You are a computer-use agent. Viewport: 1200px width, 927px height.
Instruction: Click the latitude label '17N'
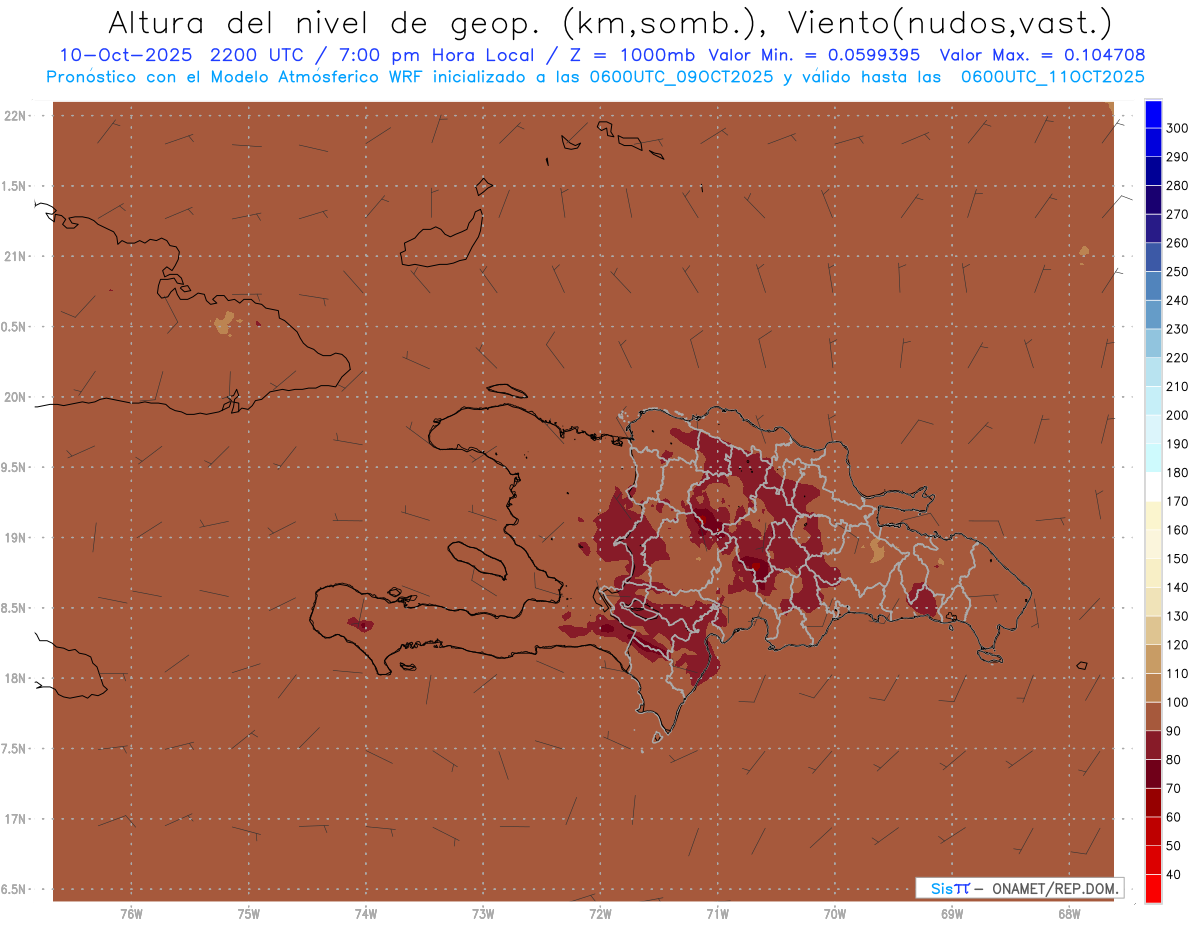coord(15,819)
